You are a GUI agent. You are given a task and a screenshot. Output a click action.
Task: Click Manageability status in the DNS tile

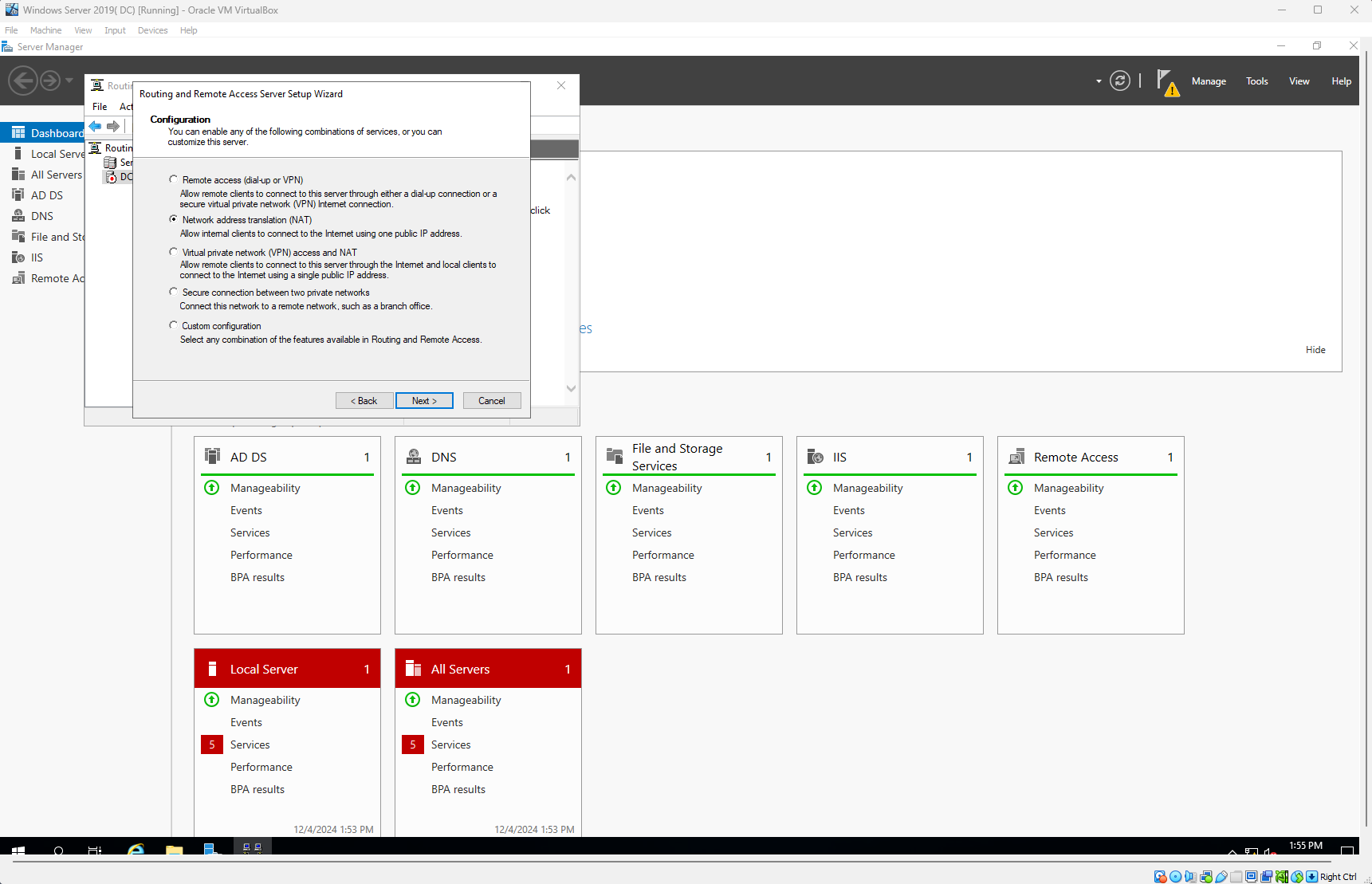click(x=466, y=488)
